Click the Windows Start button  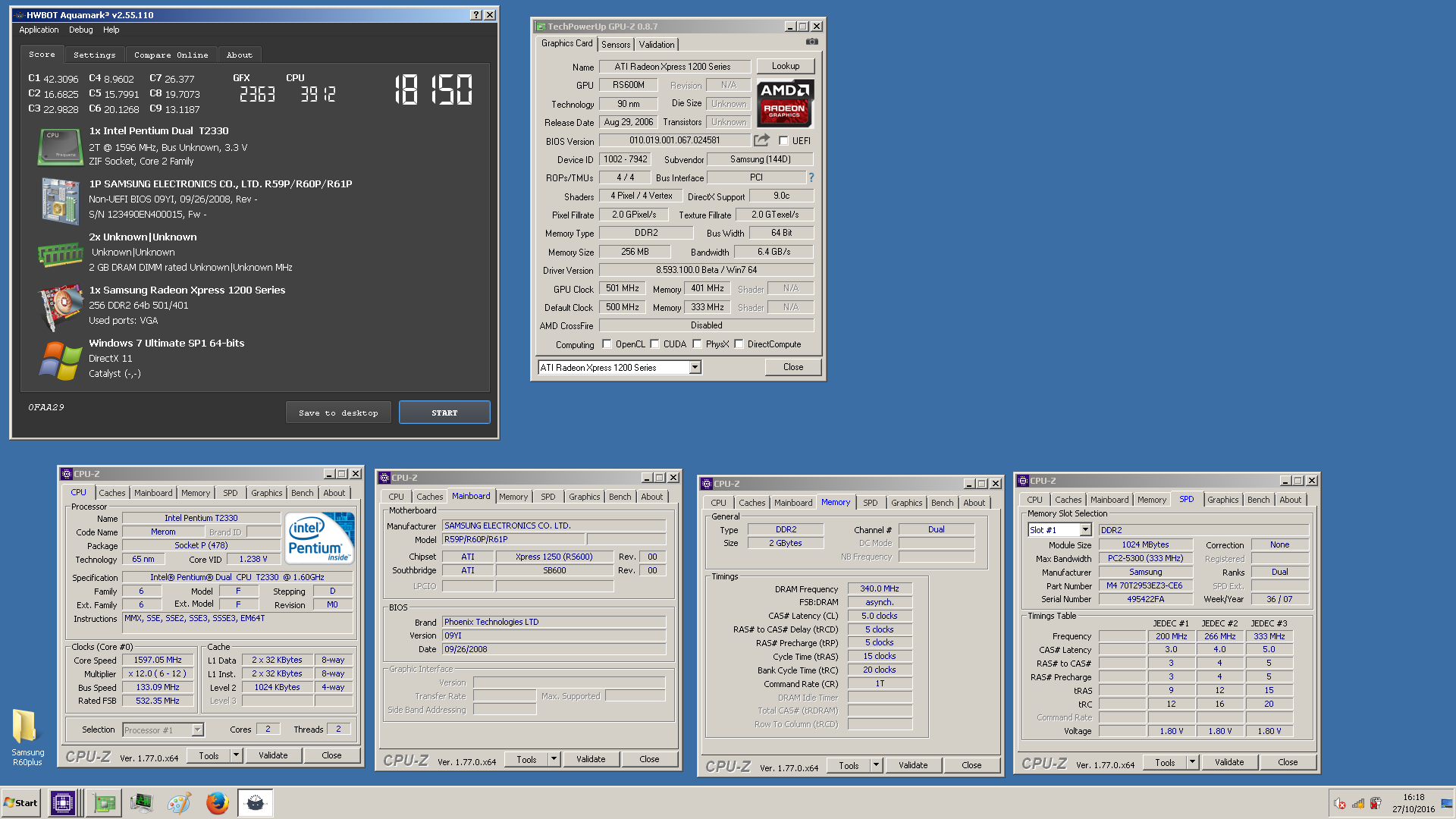[21, 802]
